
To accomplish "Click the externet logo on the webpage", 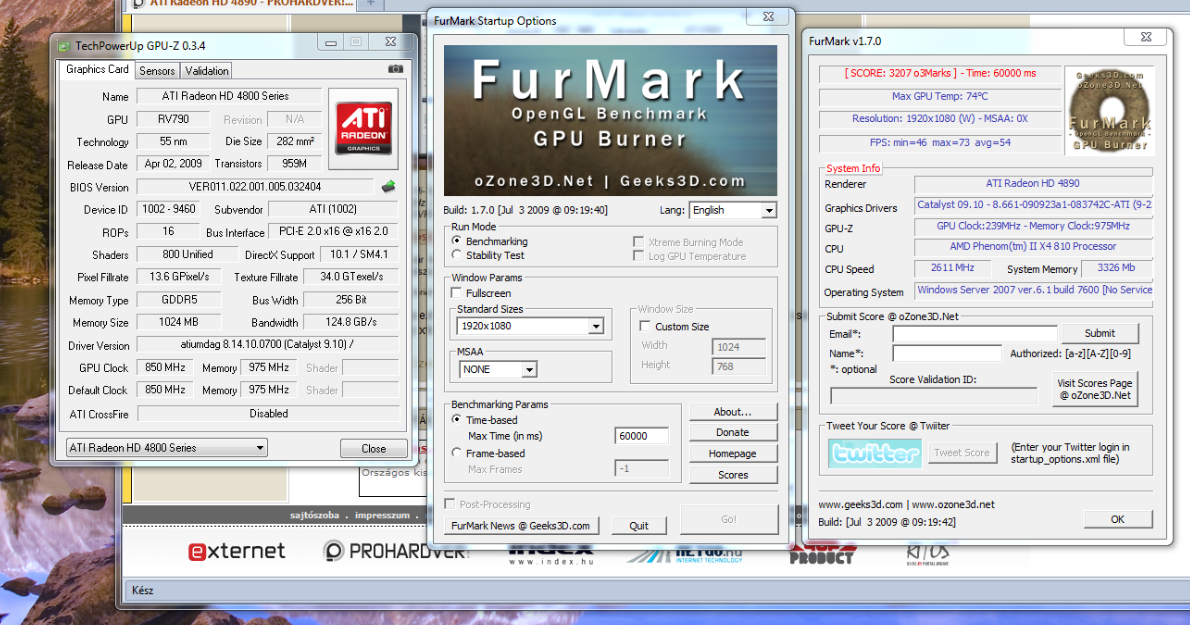I will point(237,551).
